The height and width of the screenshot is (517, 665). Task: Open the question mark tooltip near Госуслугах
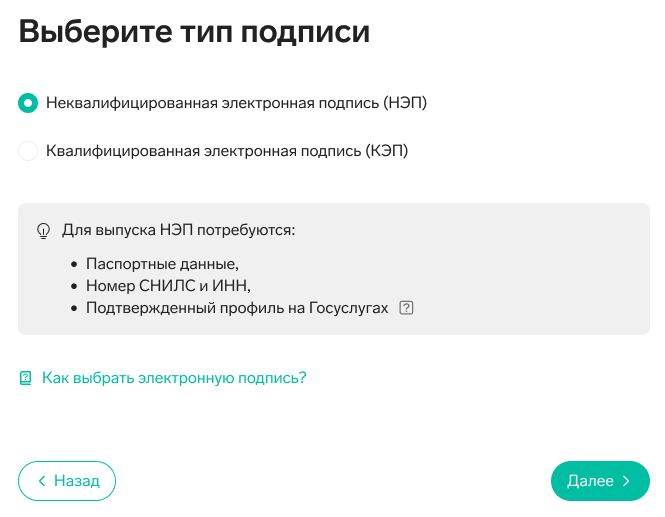405,308
